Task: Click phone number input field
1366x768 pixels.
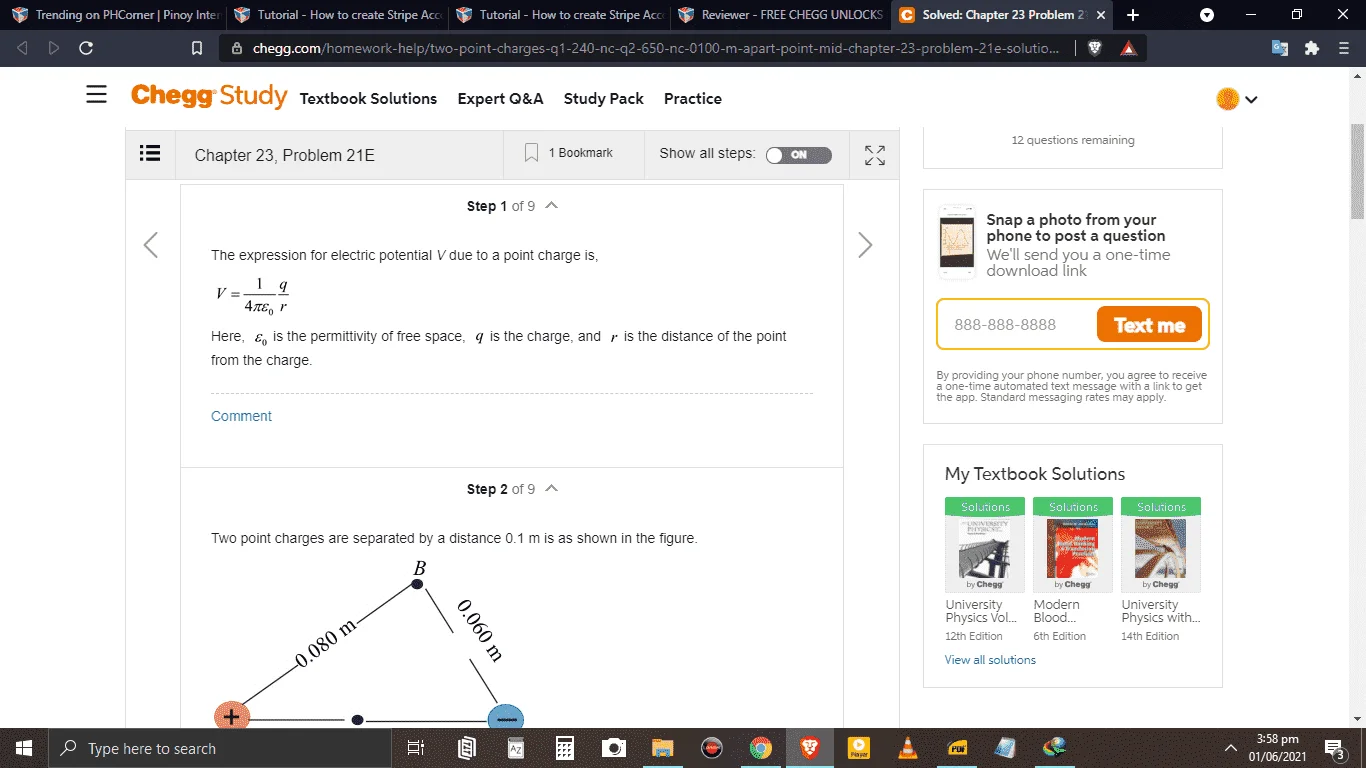Action: 1015,324
